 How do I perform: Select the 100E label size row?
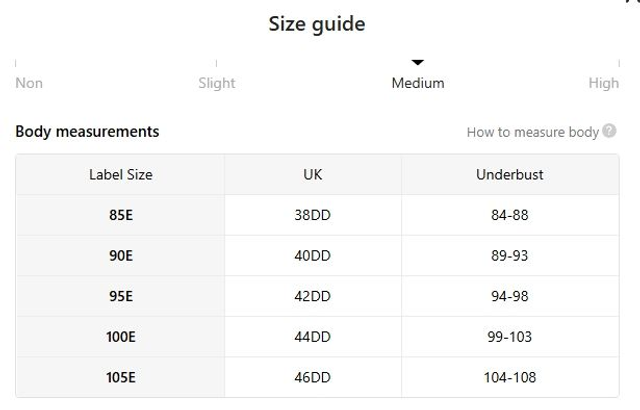tap(121, 337)
